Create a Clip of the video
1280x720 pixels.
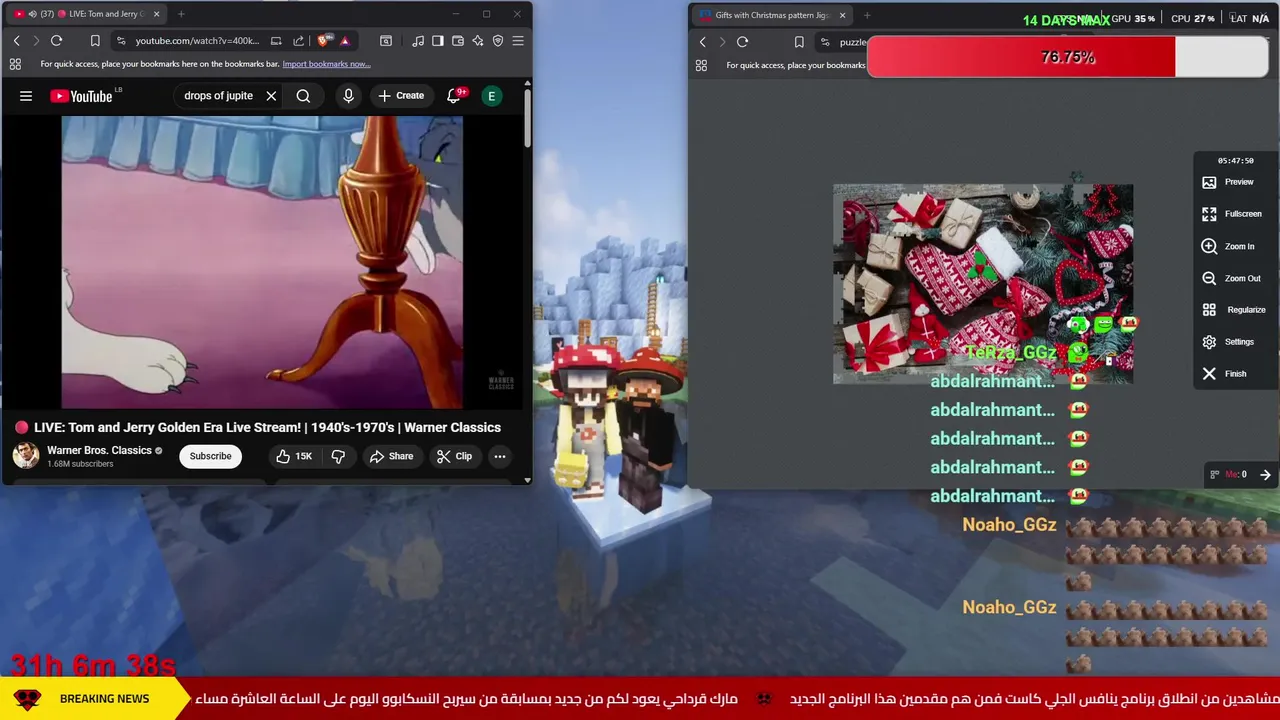point(454,456)
